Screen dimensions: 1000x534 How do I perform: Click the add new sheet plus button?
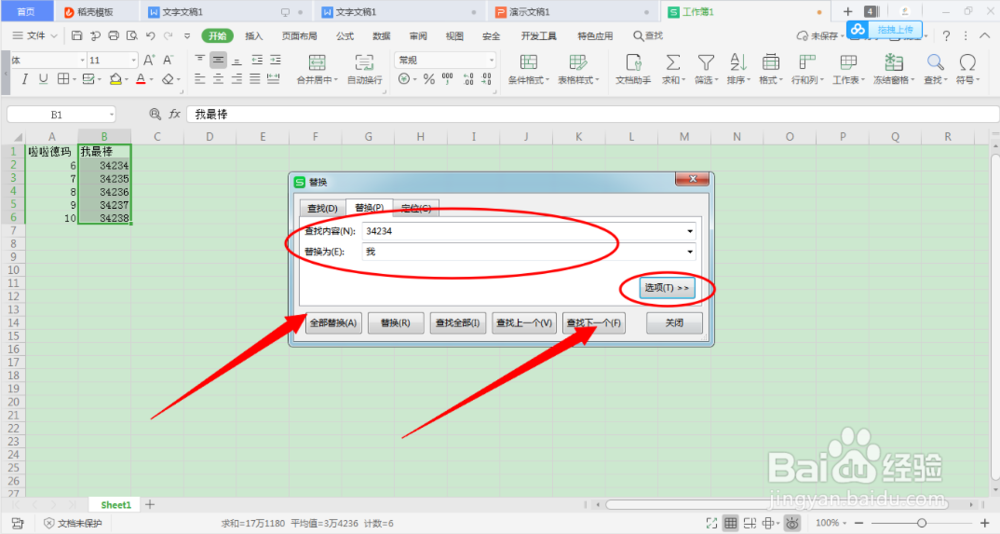pos(150,505)
